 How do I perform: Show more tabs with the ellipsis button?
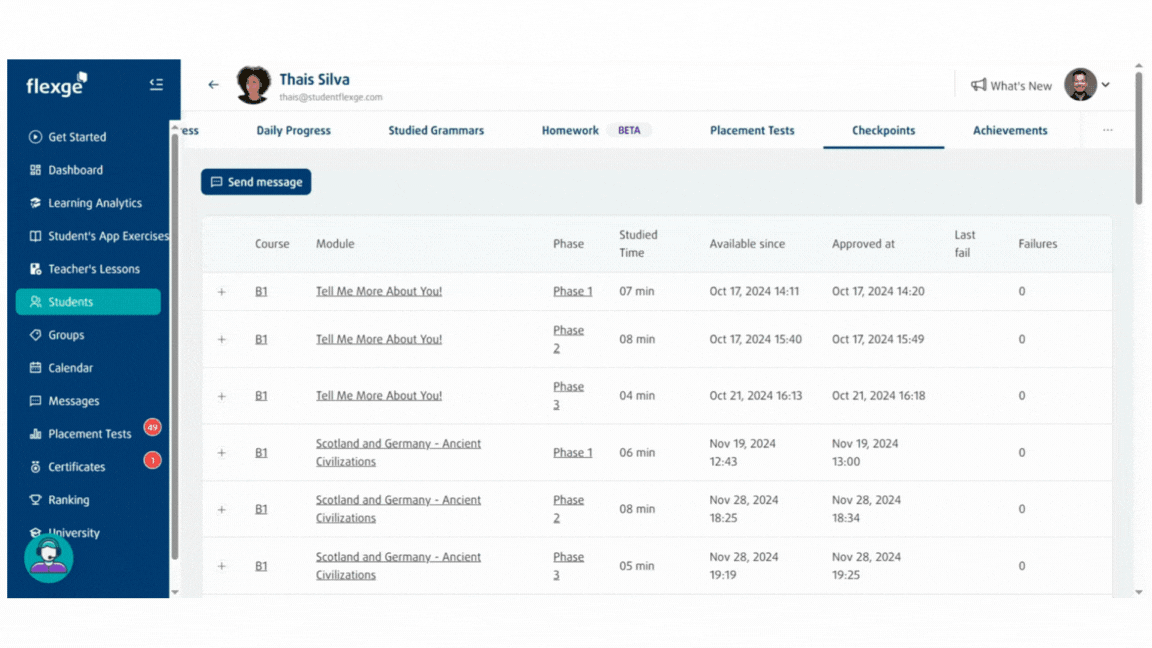tap(1107, 131)
